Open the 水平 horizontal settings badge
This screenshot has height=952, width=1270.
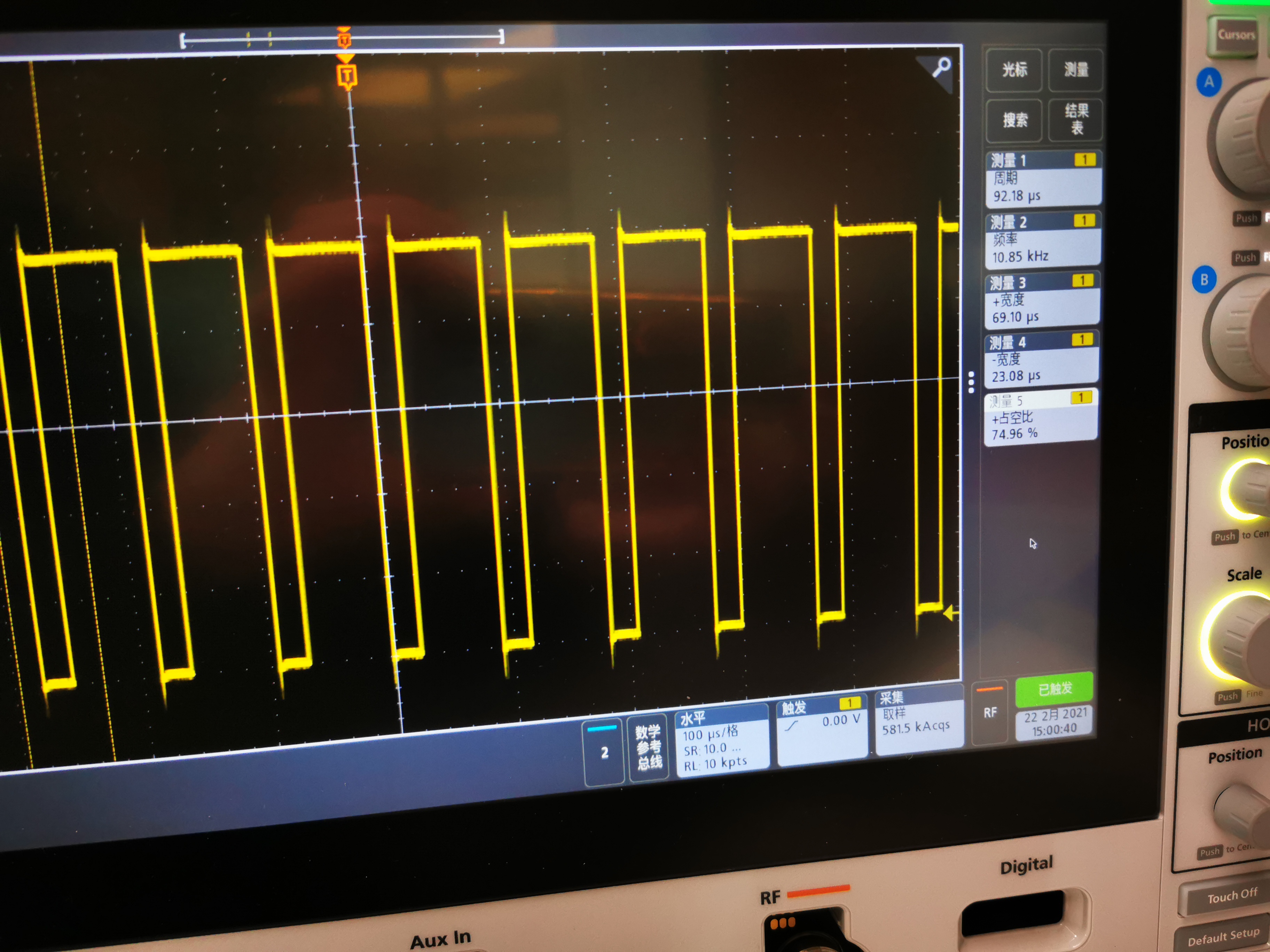coord(722,741)
